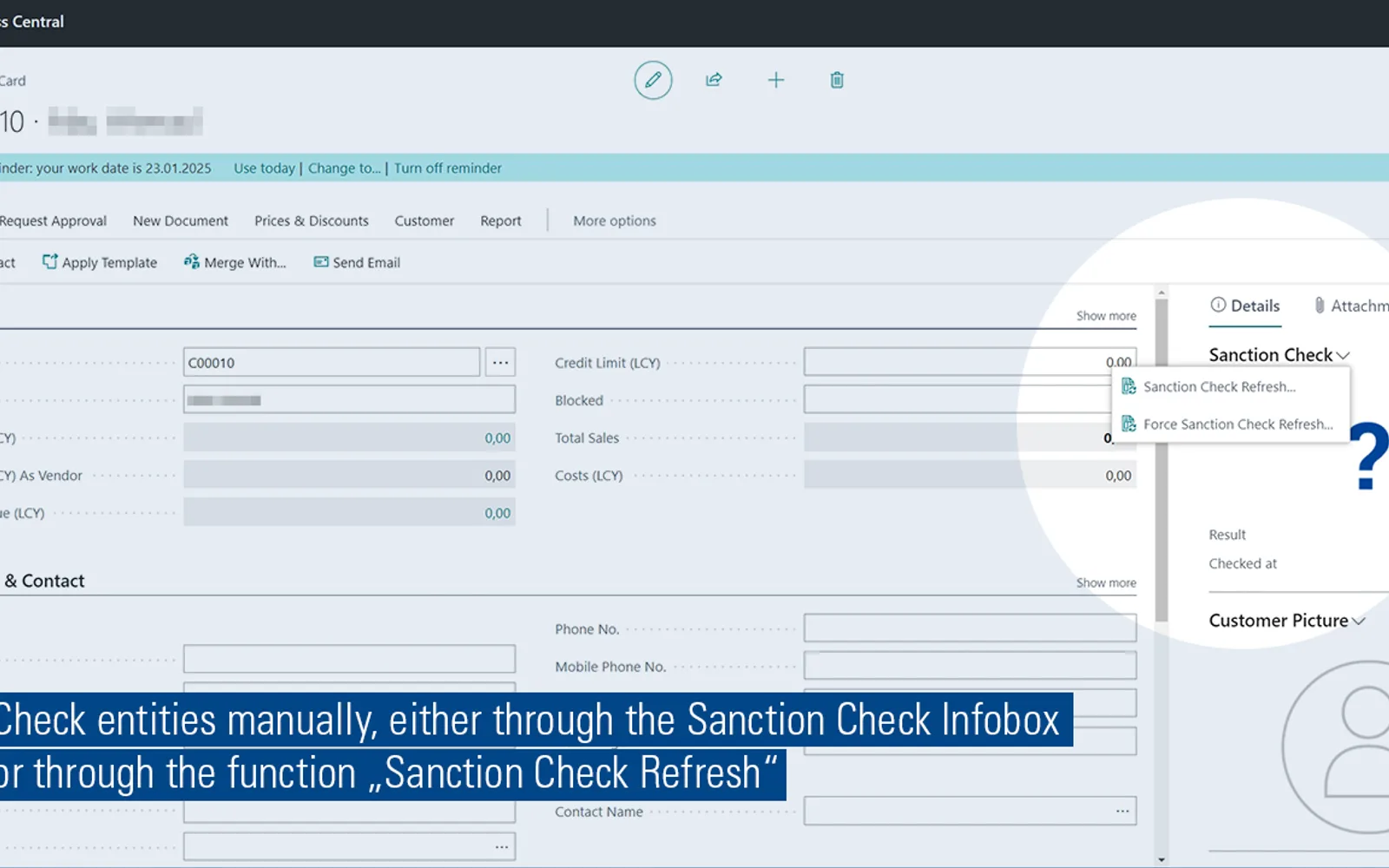Expand the Sanction Check factbox dropdown
1389x868 pixels.
(1343, 355)
